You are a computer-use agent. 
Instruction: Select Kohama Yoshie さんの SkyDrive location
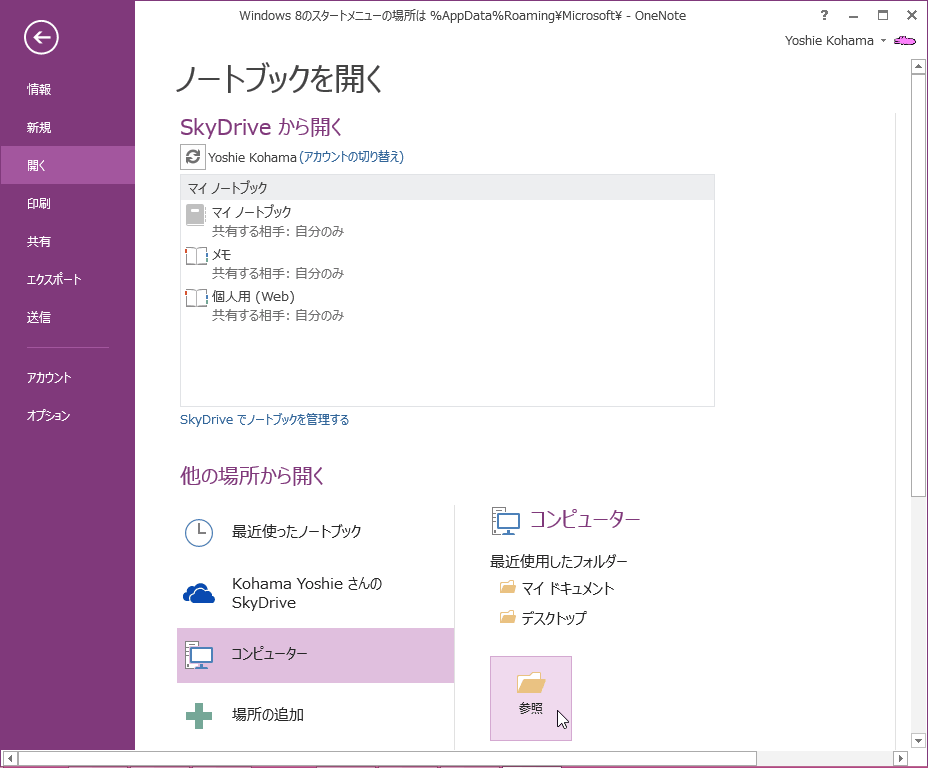pyautogui.click(x=315, y=593)
